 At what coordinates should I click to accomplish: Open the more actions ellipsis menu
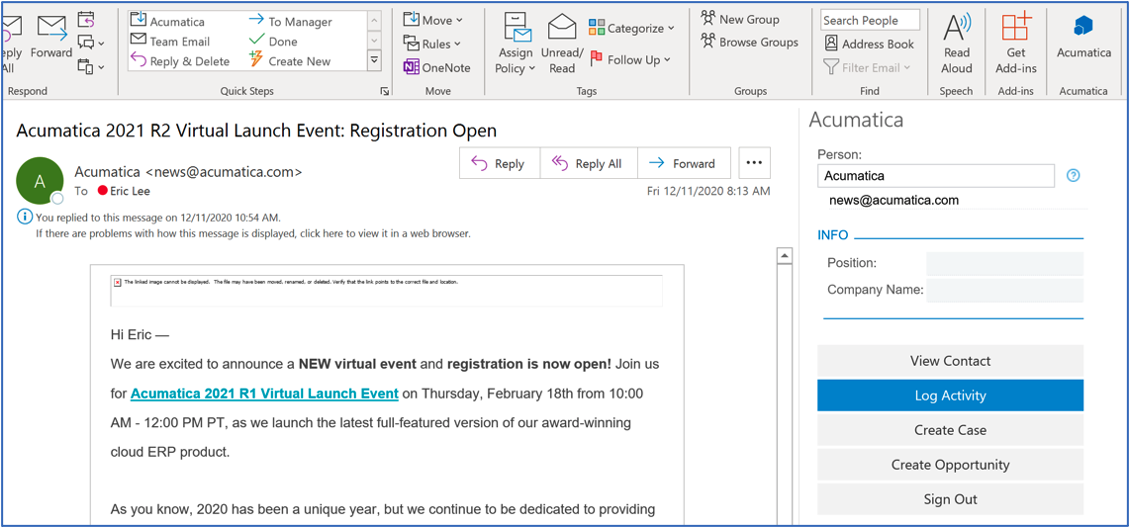754,163
